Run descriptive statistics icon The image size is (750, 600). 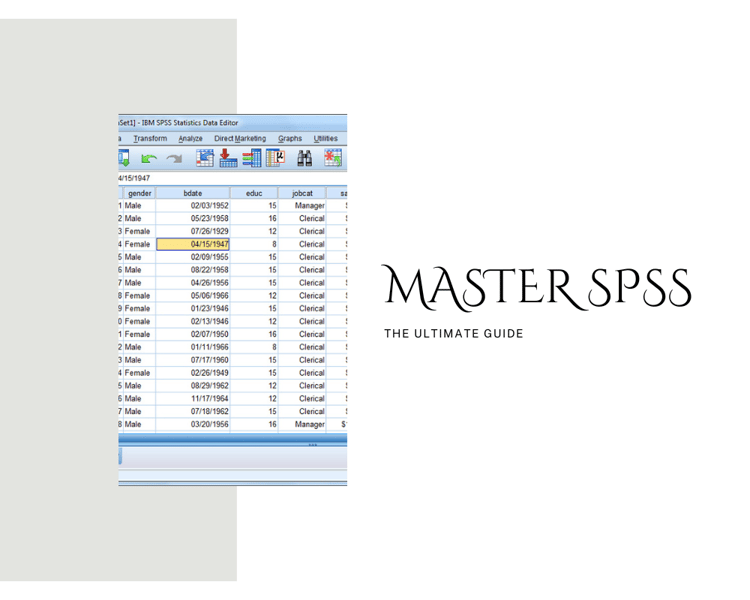(x=276, y=158)
